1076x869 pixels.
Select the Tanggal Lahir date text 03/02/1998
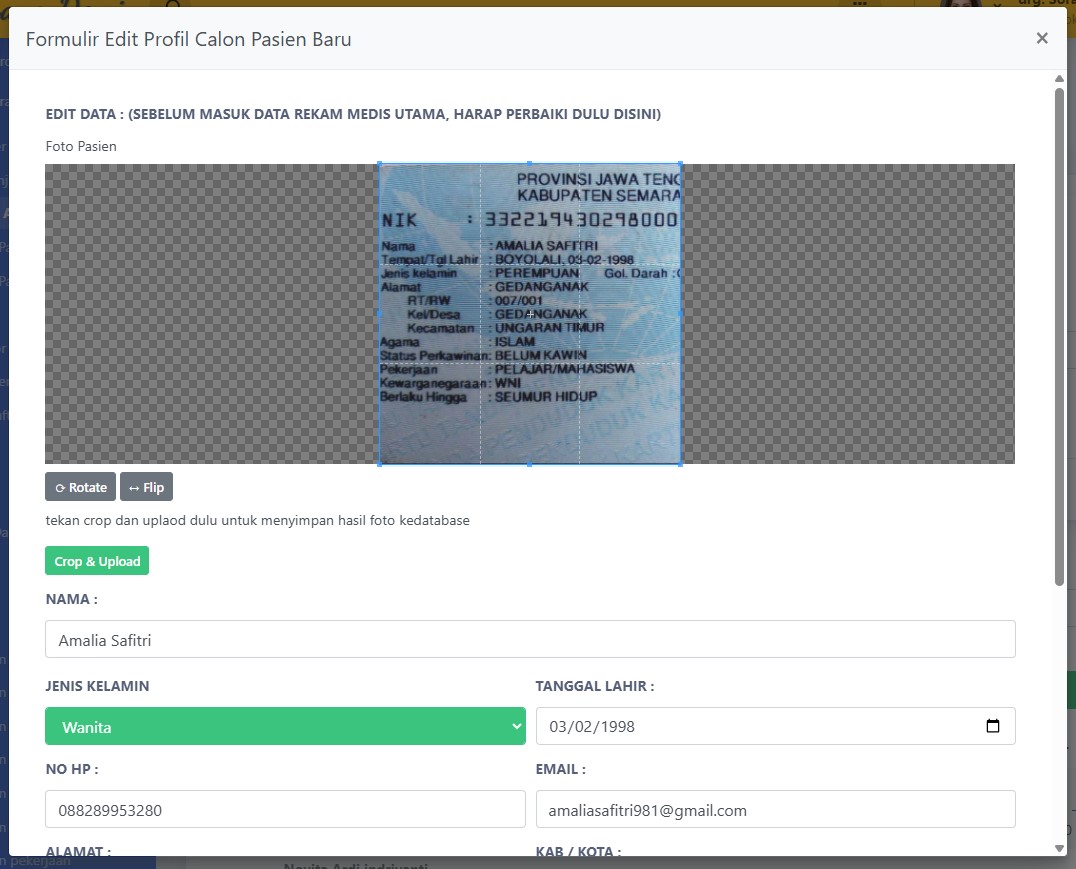click(x=592, y=726)
